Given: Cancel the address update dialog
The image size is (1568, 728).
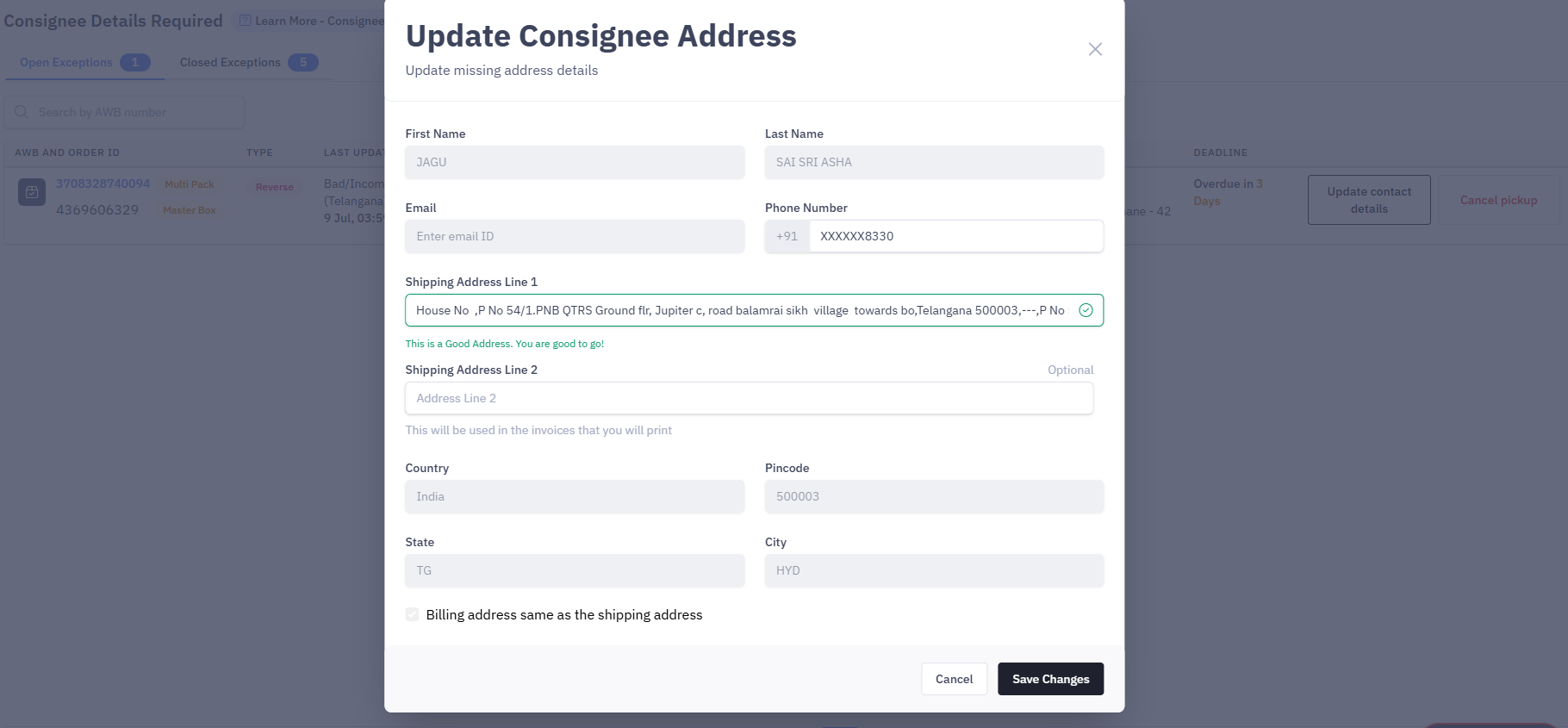Looking at the screenshot, I should [954, 679].
